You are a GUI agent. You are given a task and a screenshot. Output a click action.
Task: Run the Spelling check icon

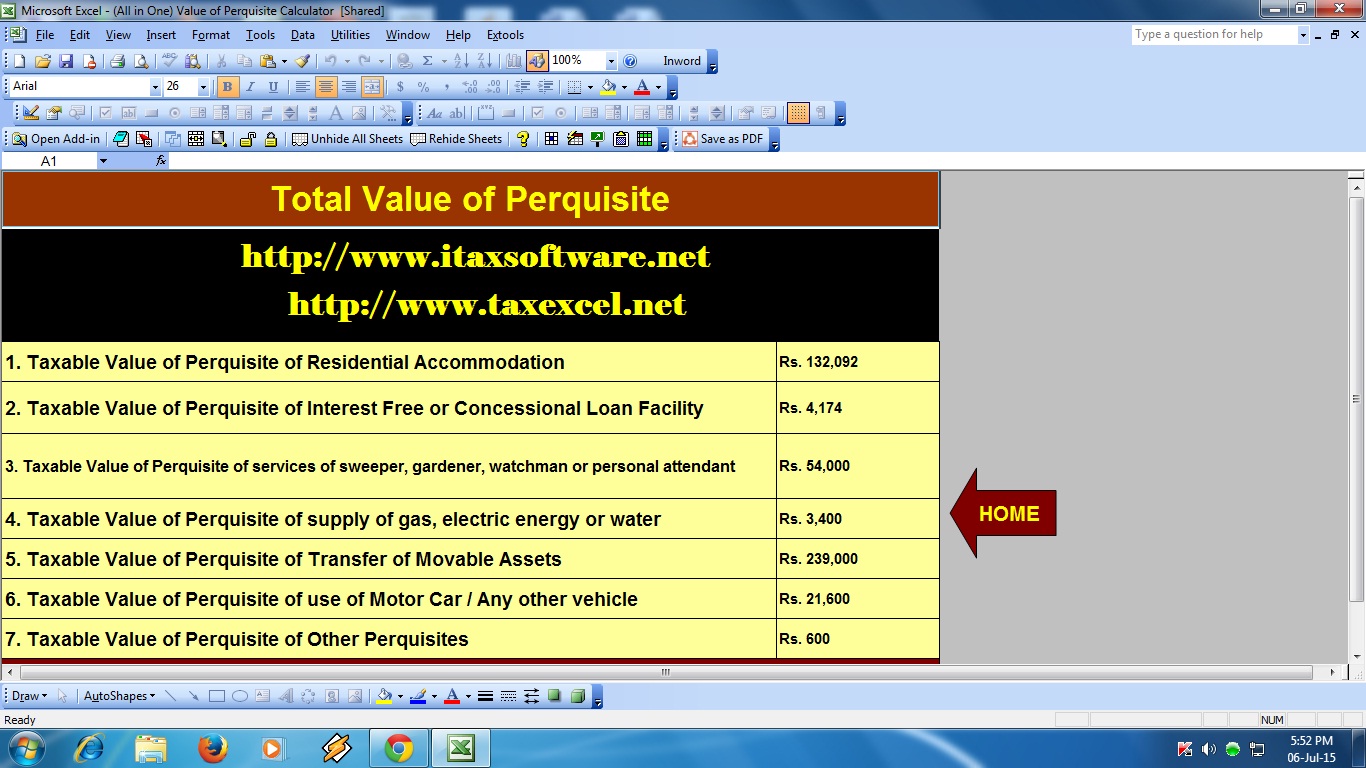coord(169,60)
